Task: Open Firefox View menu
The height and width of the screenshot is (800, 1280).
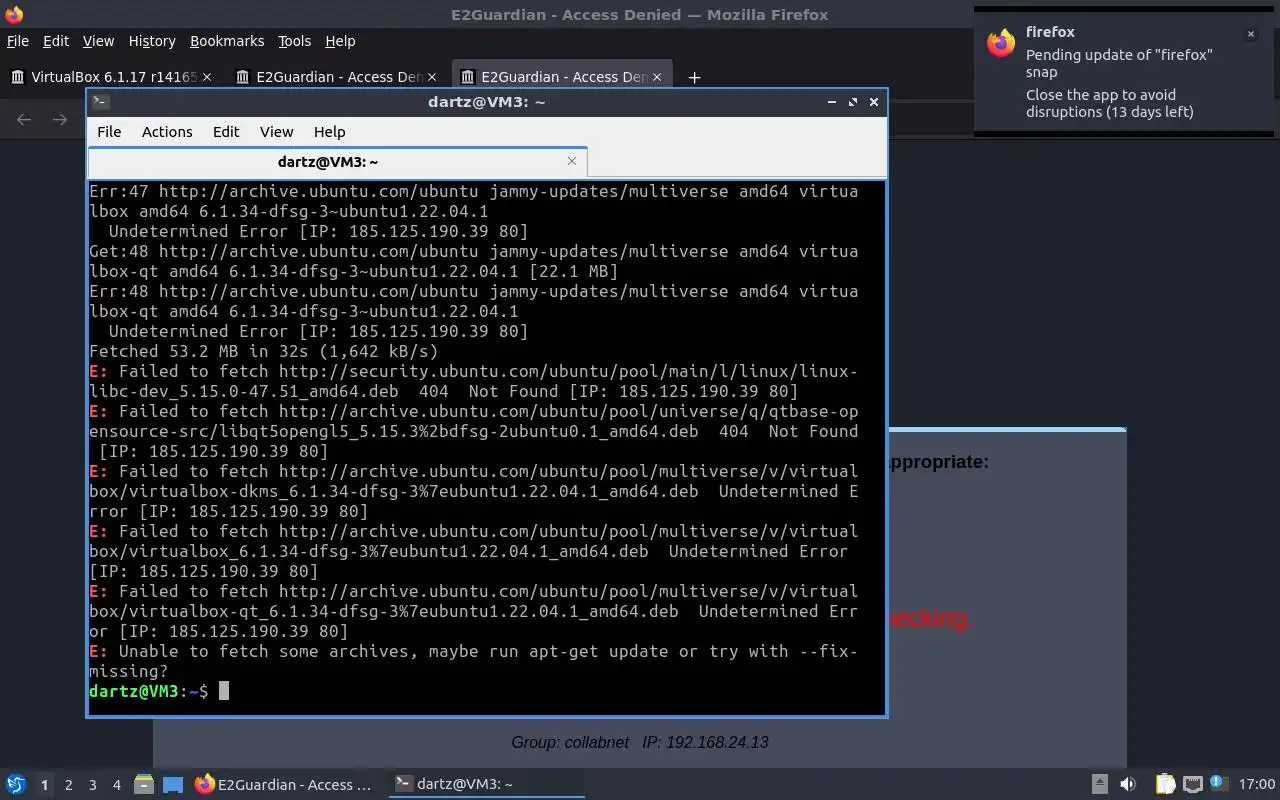Action: (98, 41)
